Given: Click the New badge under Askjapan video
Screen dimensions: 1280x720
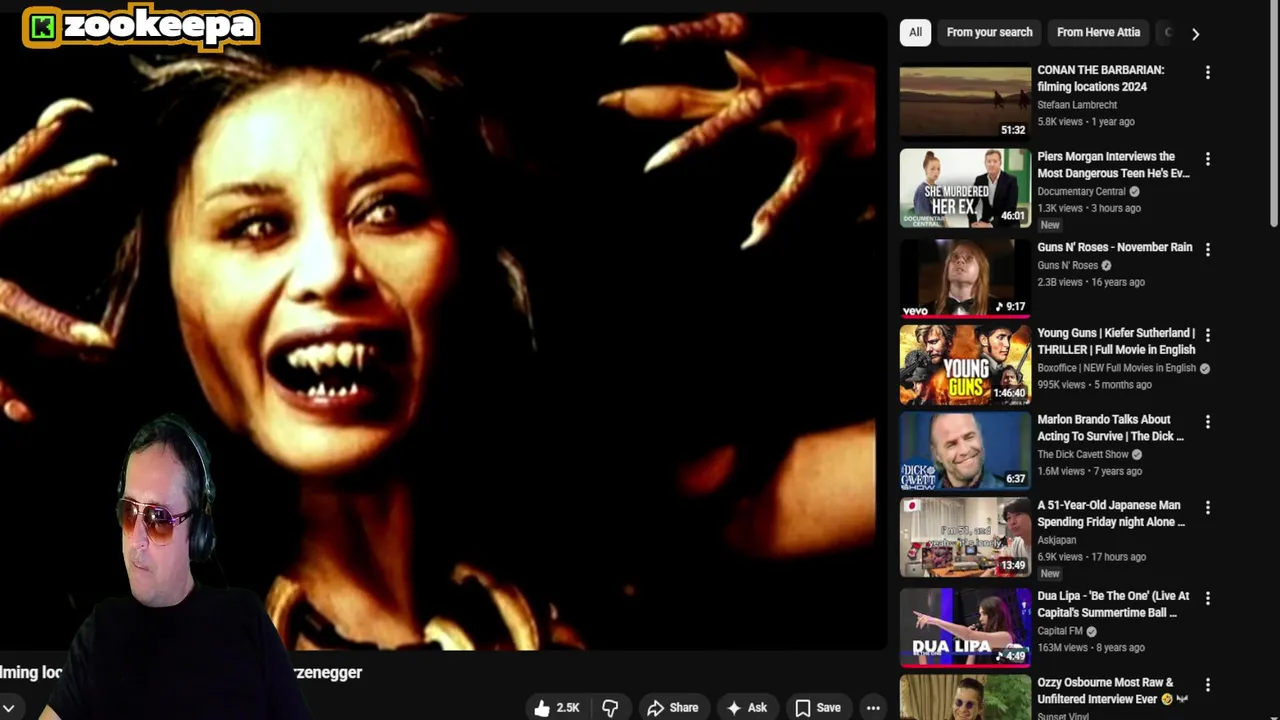Looking at the screenshot, I should coord(1050,574).
